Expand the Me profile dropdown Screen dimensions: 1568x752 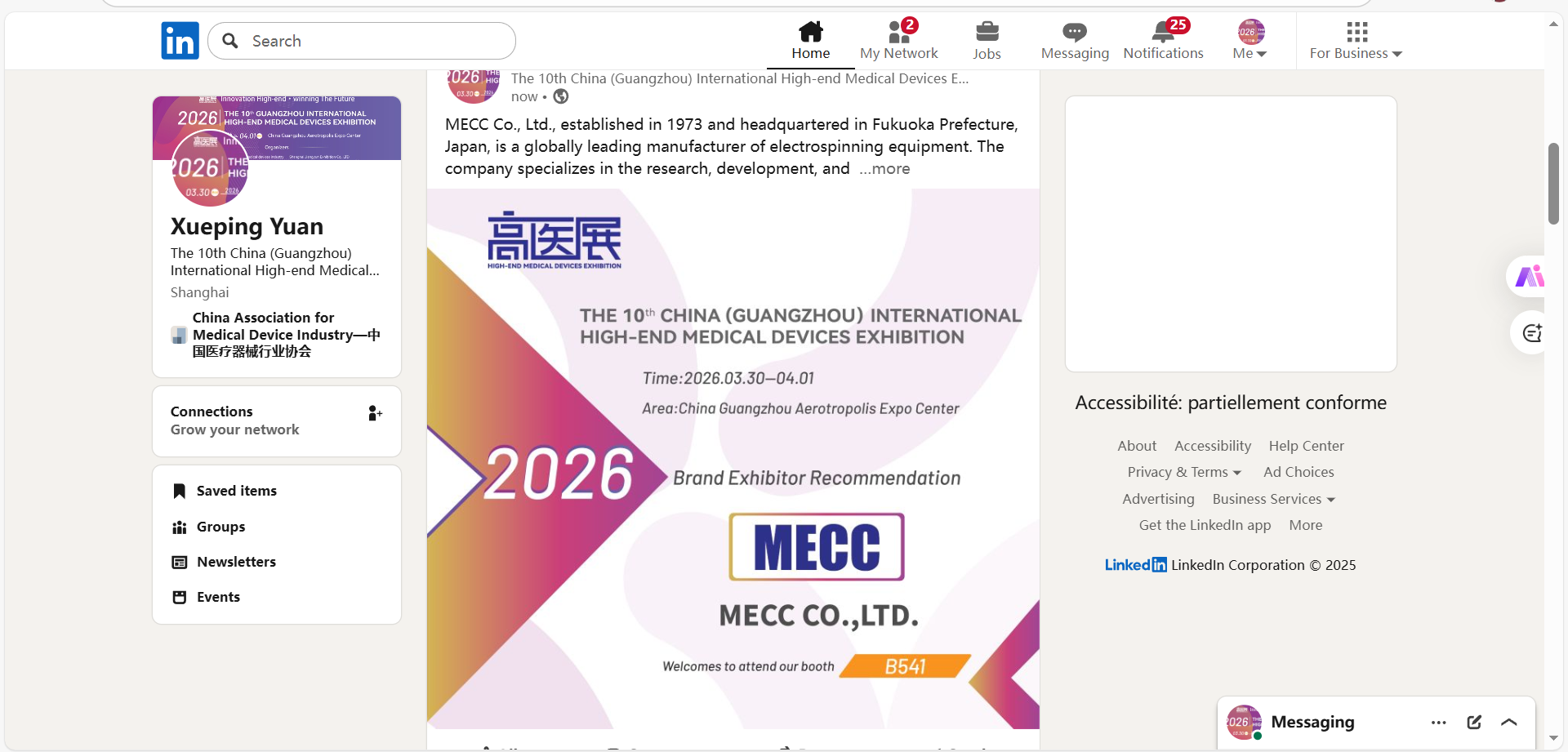[x=1249, y=41]
